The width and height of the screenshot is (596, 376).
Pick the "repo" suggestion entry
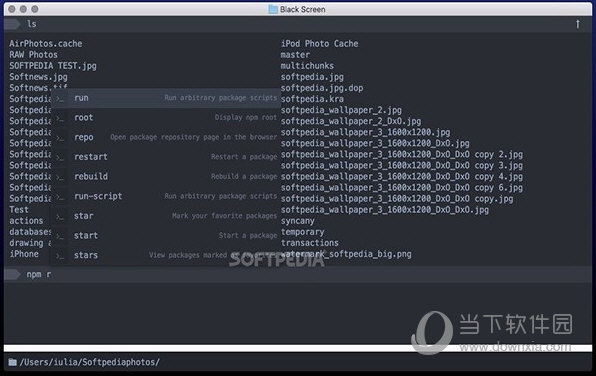coord(166,137)
